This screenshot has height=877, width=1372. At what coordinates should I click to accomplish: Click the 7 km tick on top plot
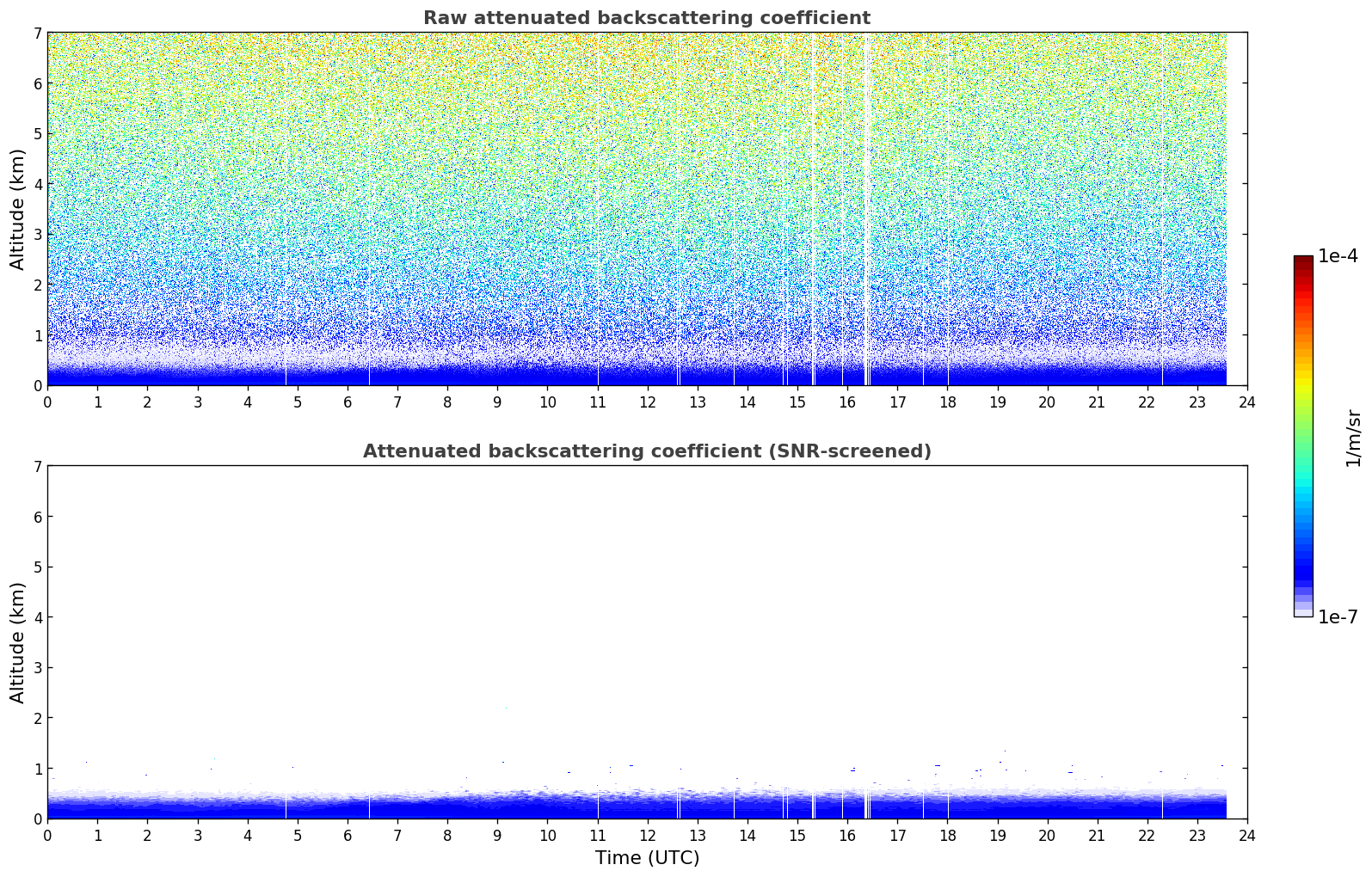tap(37, 33)
